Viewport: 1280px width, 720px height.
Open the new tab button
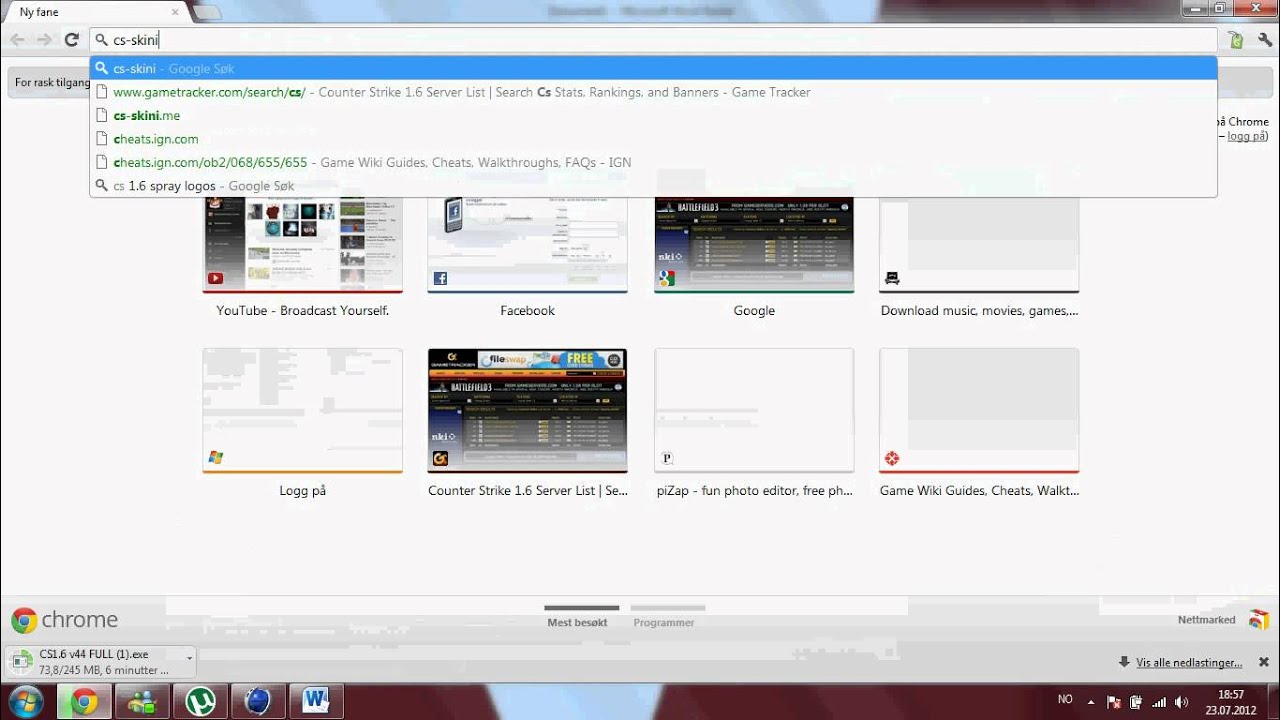207,13
